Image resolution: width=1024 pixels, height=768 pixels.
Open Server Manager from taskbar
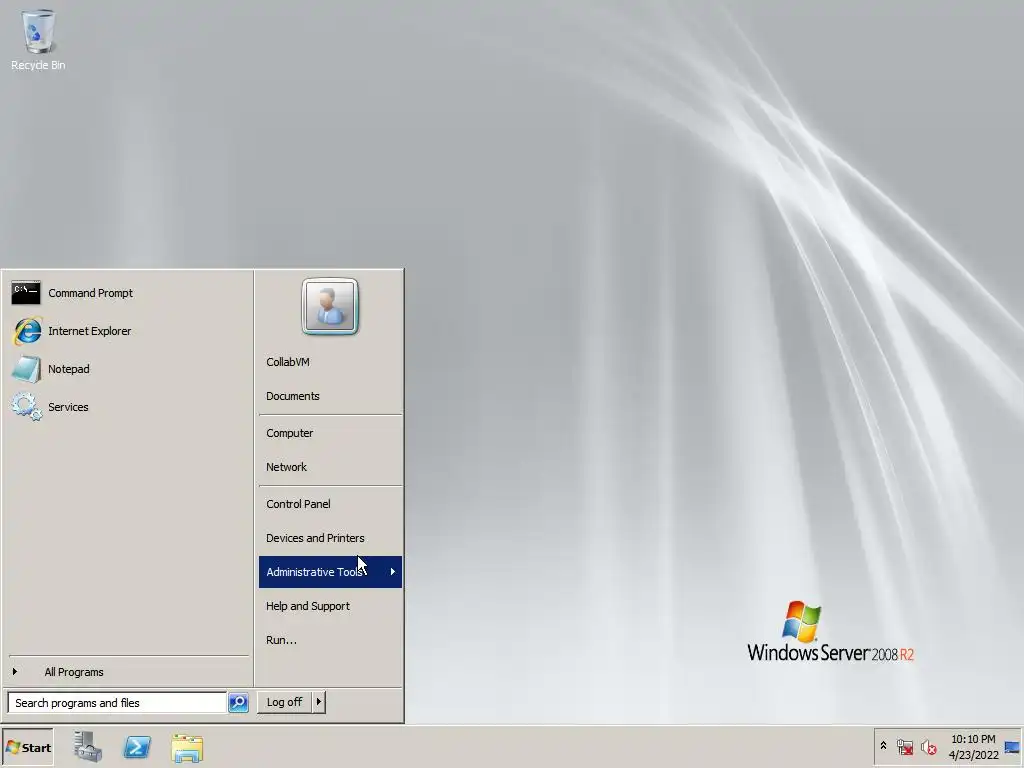pos(88,747)
